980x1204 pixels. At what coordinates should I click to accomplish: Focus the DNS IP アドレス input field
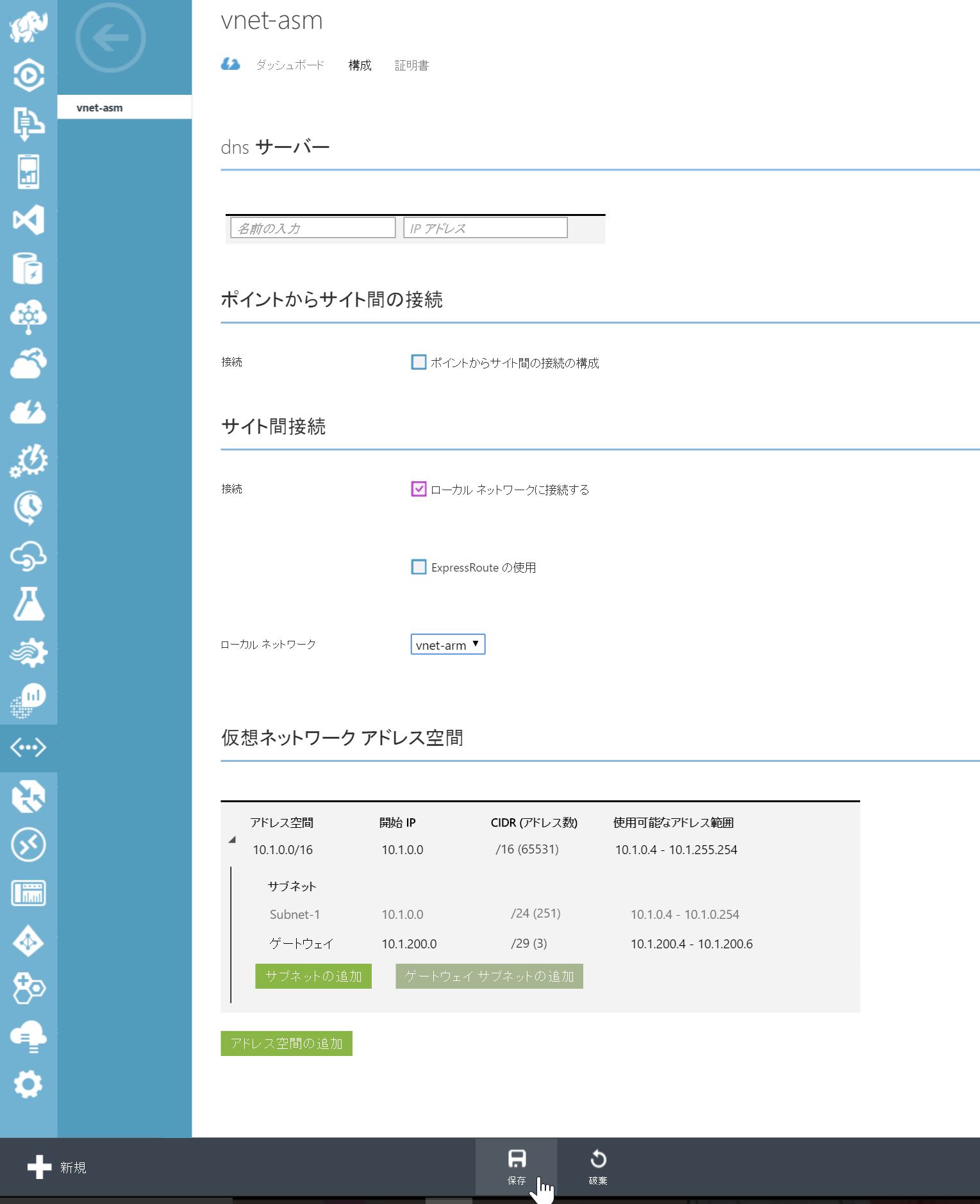485,227
